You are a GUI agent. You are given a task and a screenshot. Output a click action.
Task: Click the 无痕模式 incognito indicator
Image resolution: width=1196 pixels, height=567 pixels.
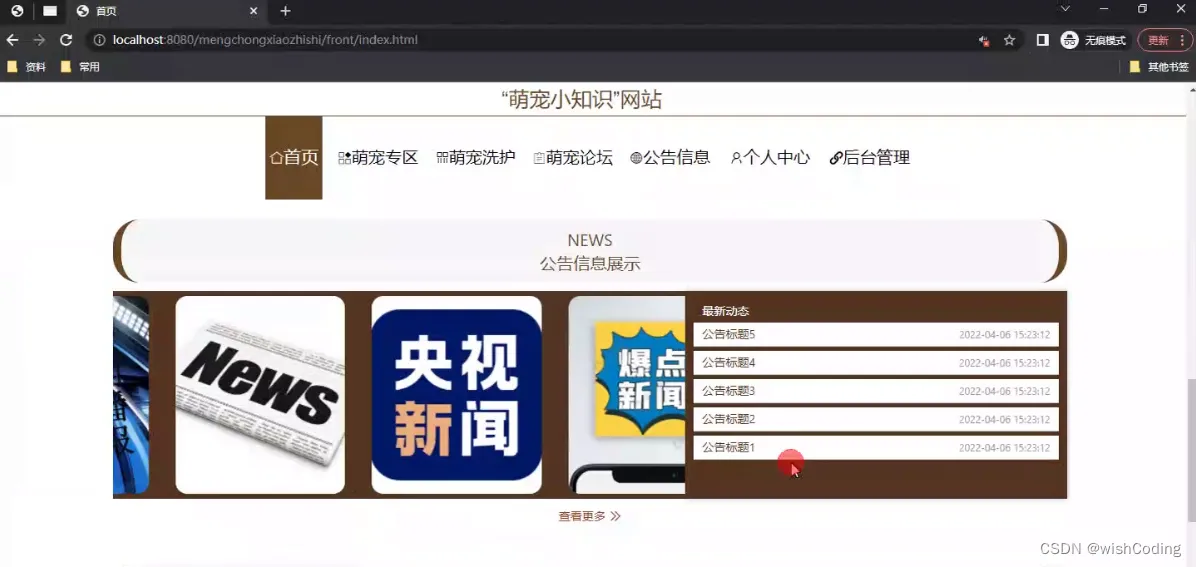1094,40
